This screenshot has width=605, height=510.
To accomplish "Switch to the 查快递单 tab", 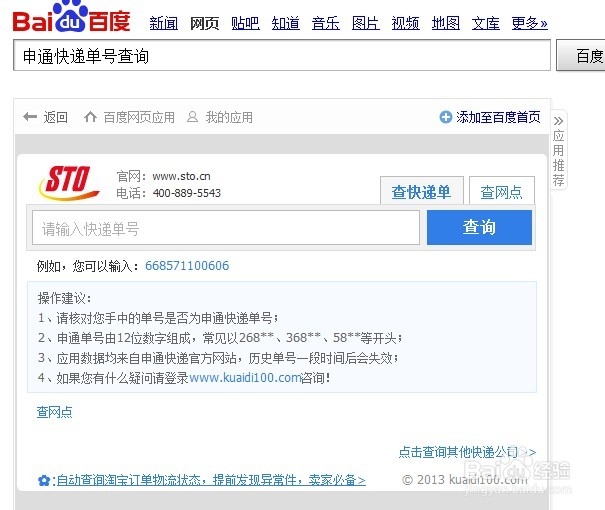I will (x=422, y=191).
